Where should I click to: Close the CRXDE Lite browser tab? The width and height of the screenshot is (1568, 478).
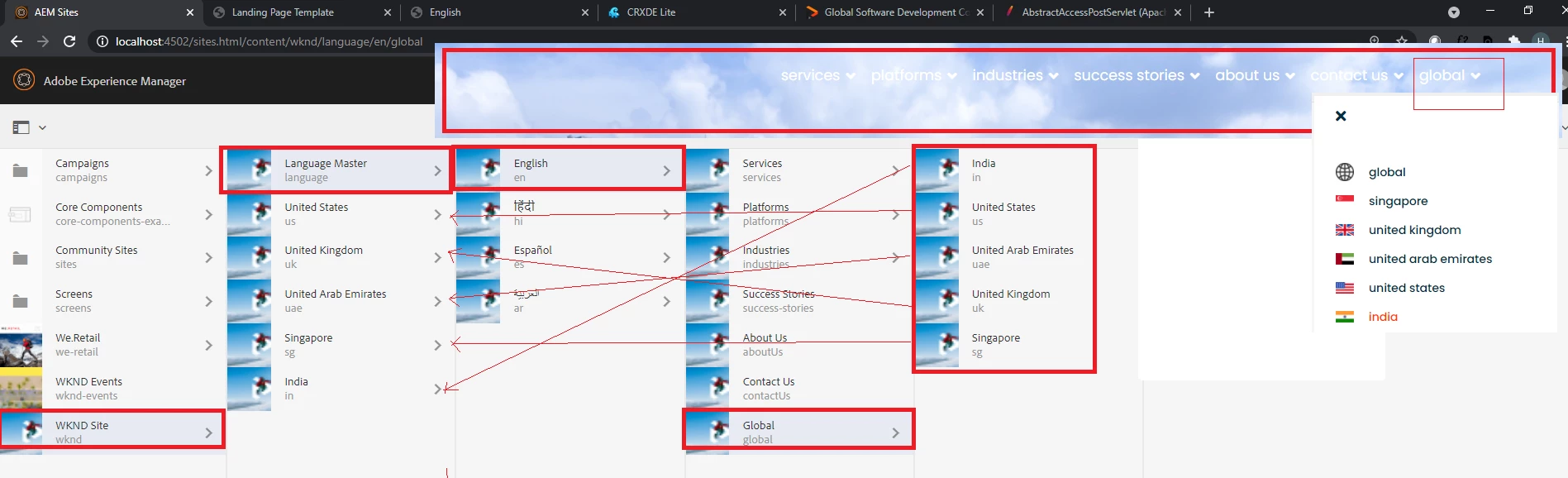click(x=783, y=12)
